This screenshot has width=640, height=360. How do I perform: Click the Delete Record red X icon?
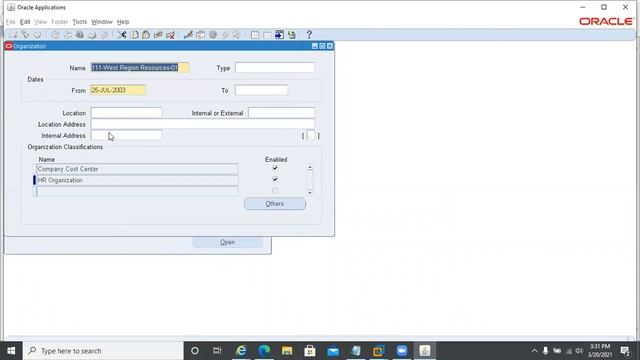(170, 35)
